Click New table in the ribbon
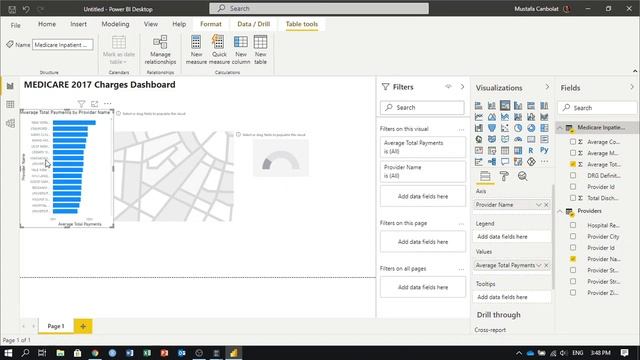 click(260, 50)
